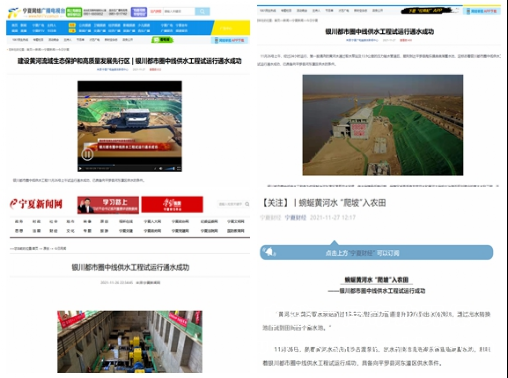508x378 pixels.
Task: Click the APP download button under the yellow banner
Action: coord(230,40)
